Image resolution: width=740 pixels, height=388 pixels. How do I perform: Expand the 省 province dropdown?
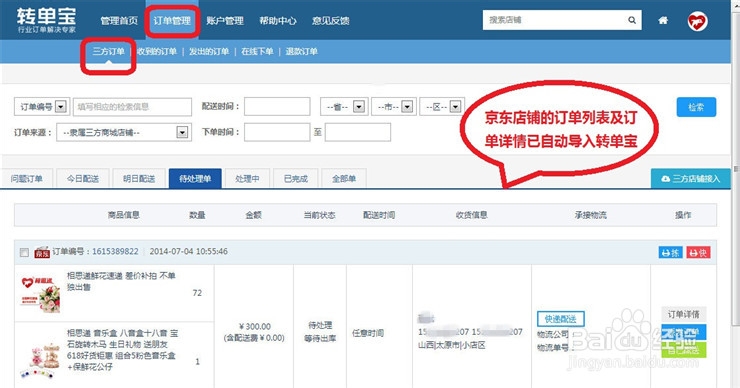pos(343,107)
